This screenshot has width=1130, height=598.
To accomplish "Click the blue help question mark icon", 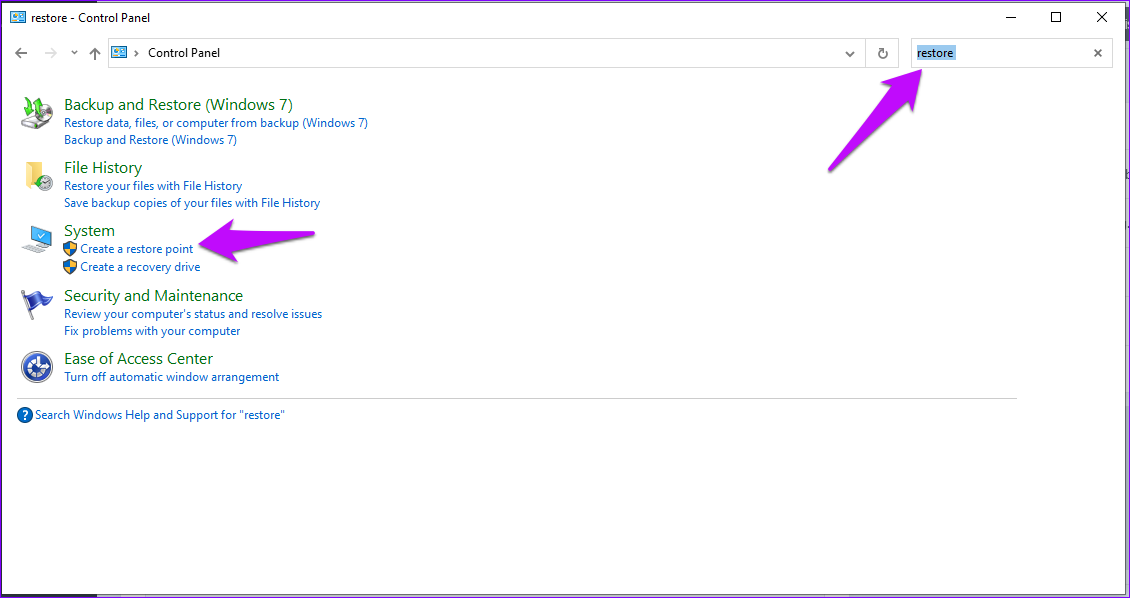I will (25, 415).
